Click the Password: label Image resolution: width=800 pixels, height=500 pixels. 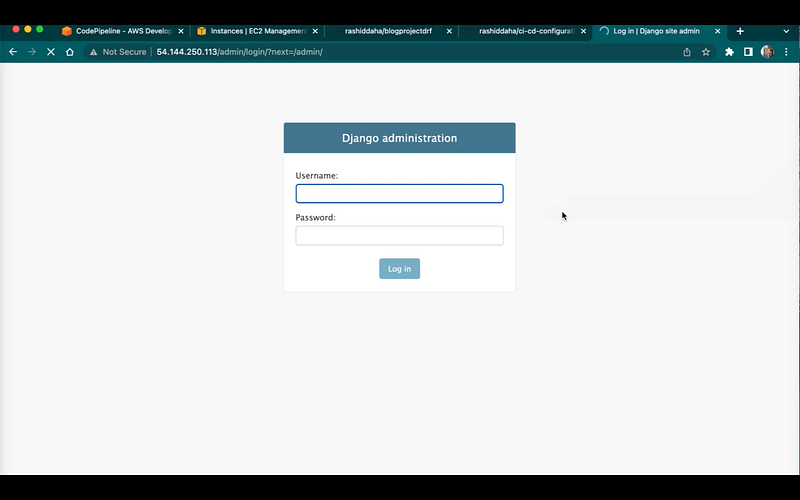point(315,217)
